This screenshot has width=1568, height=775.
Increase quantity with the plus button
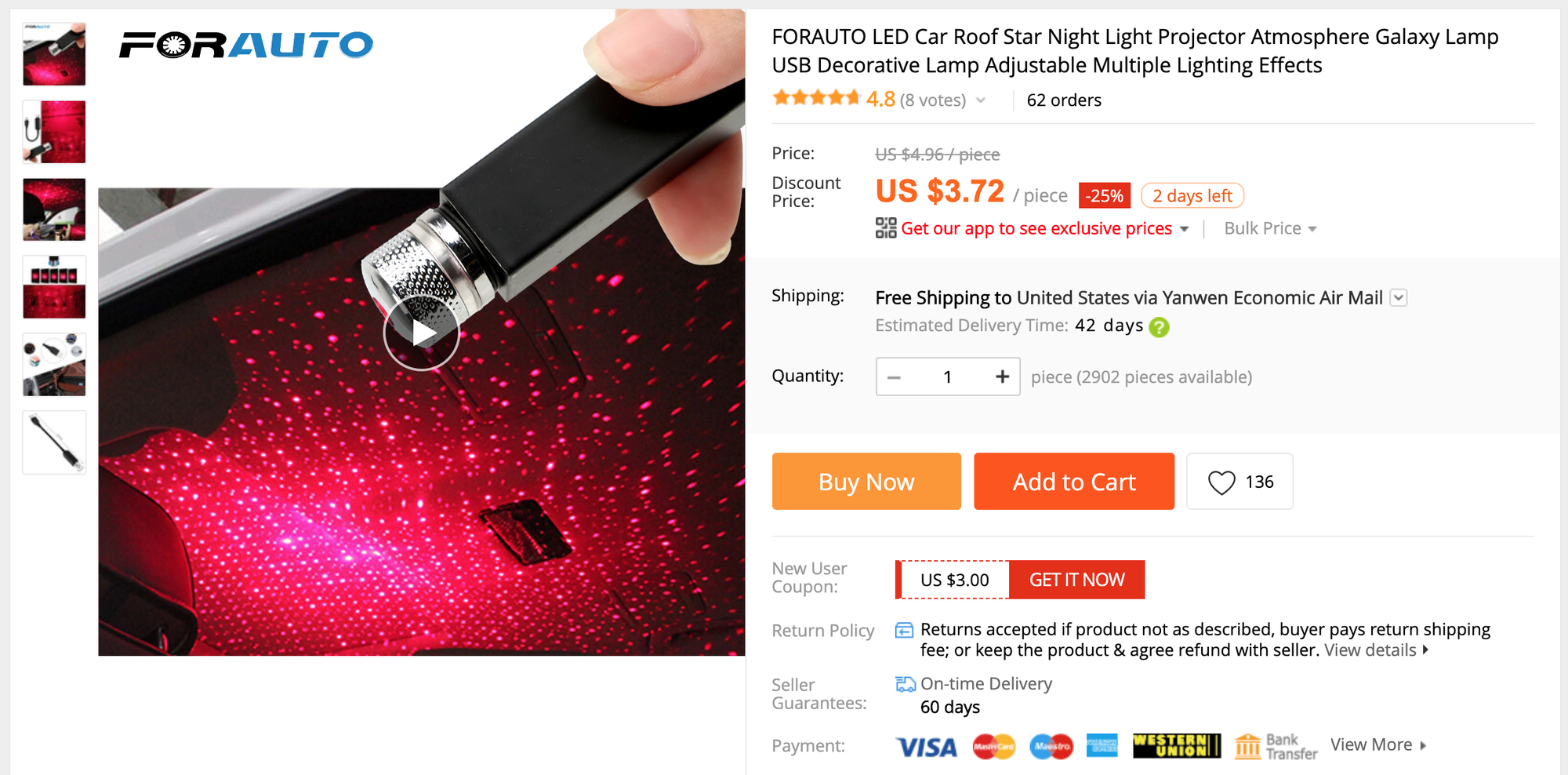click(x=1002, y=377)
